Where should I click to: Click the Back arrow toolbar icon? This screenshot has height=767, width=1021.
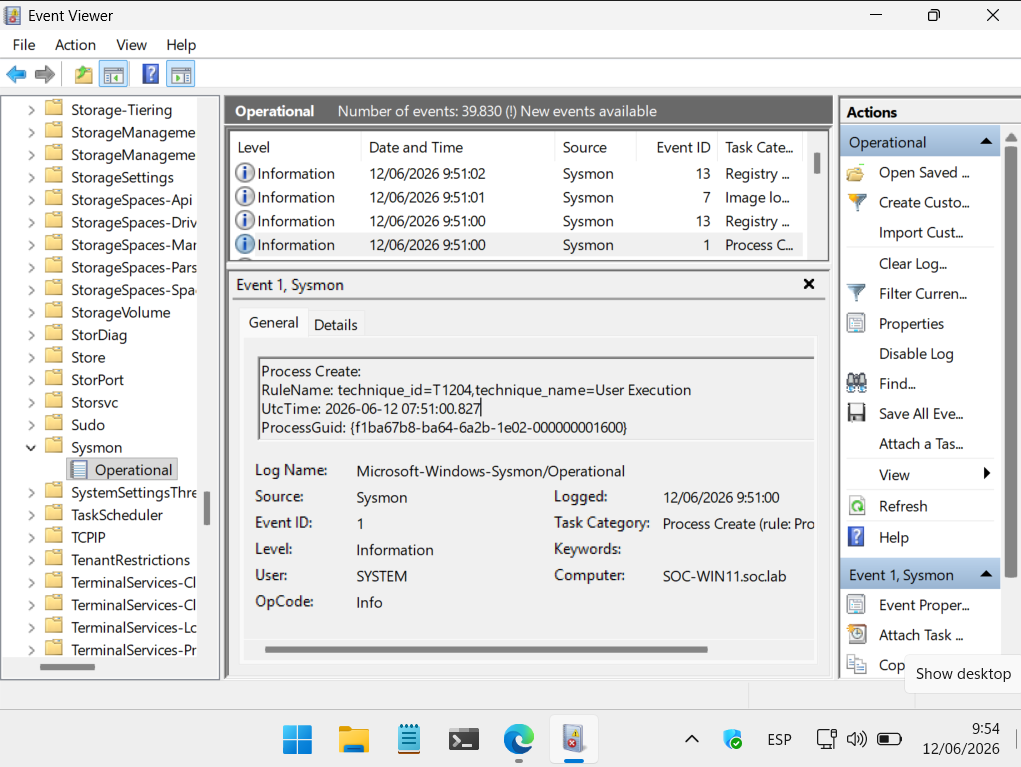pos(16,74)
